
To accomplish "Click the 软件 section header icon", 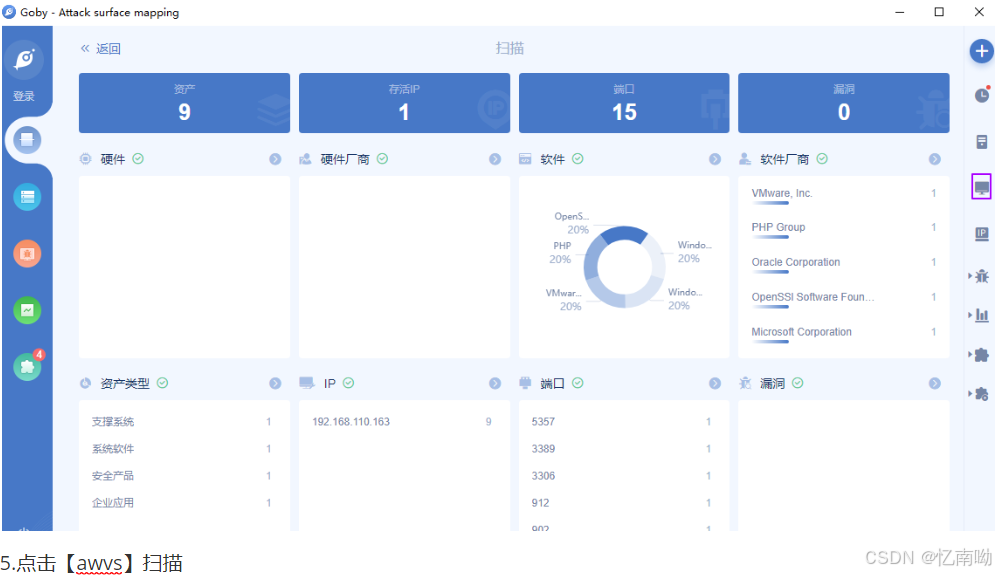I will pos(525,159).
